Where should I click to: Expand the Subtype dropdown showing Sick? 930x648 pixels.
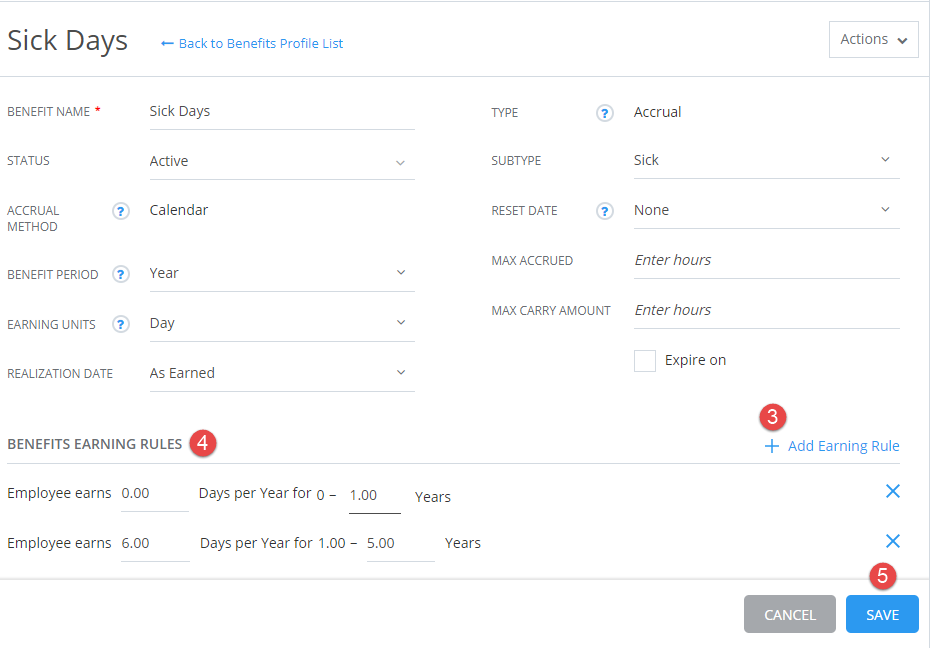click(x=766, y=160)
